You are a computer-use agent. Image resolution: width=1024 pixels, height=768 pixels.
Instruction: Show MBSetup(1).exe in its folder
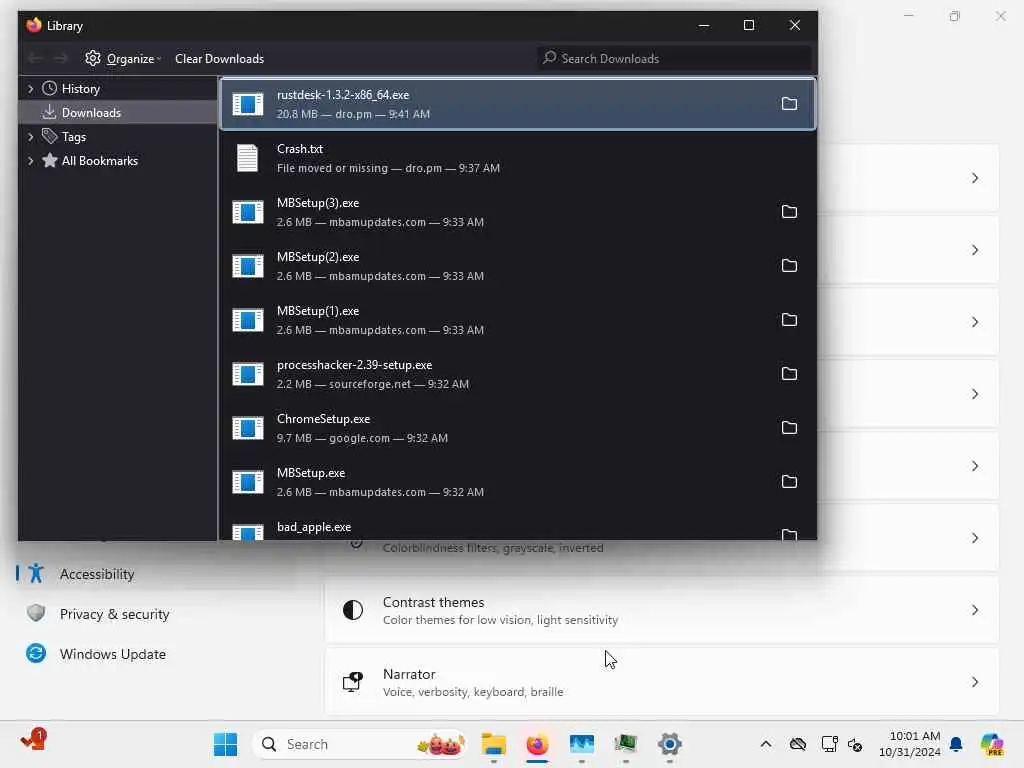(x=789, y=320)
